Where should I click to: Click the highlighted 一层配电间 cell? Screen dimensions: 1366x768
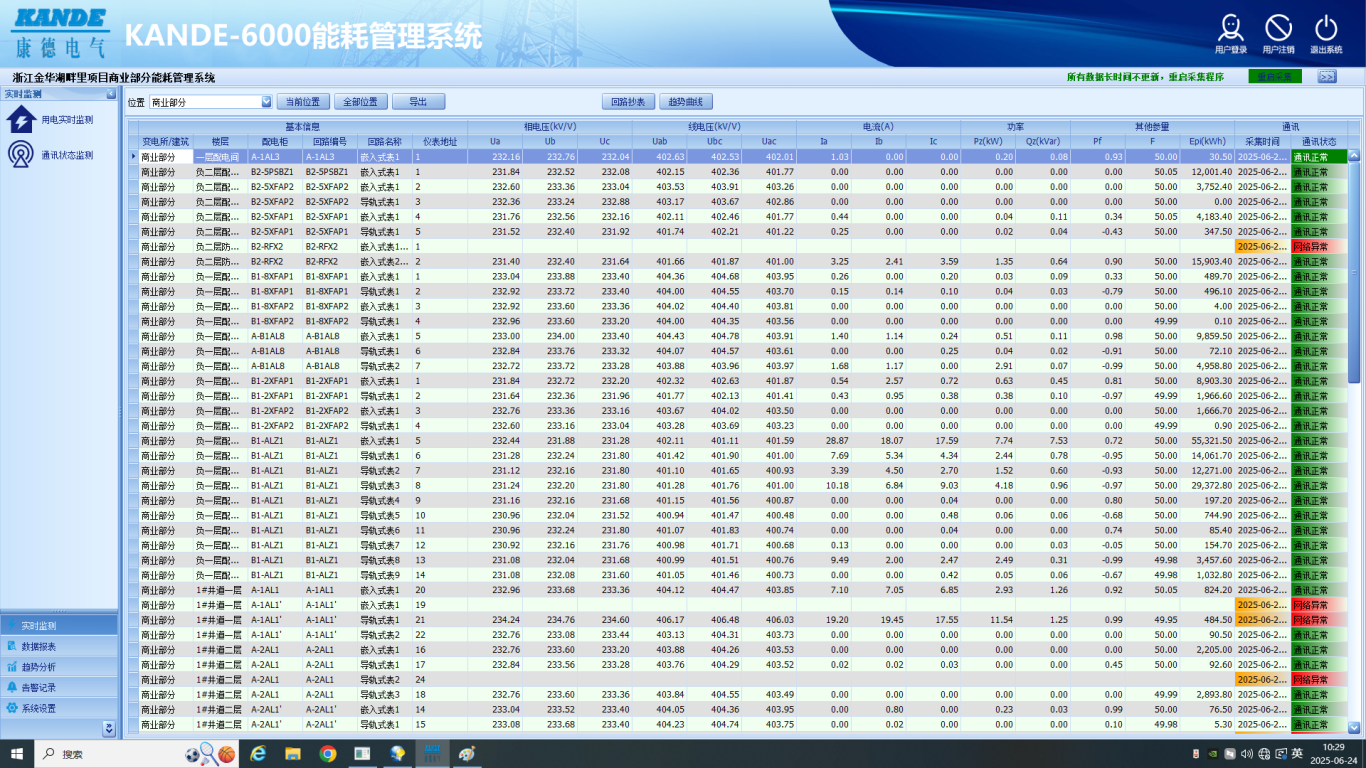[x=220, y=157]
